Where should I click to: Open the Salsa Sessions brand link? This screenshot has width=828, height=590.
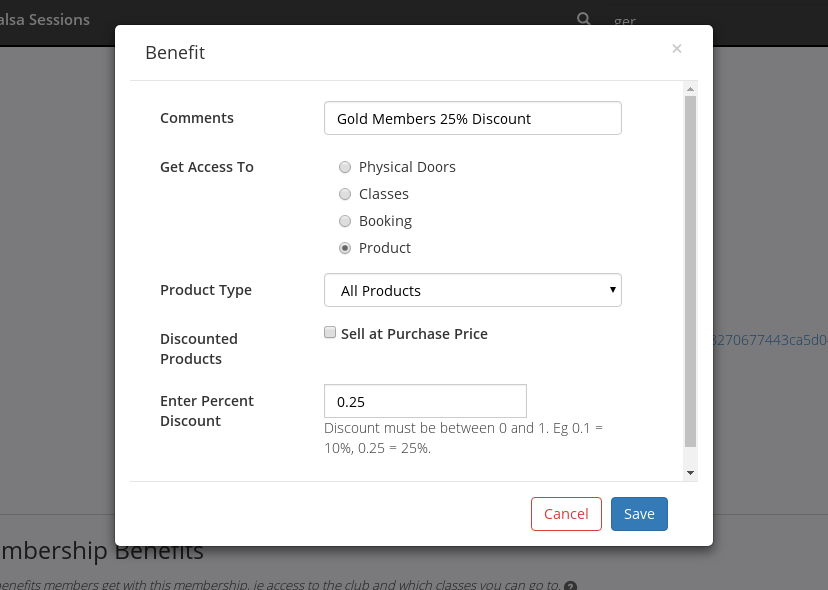45,19
